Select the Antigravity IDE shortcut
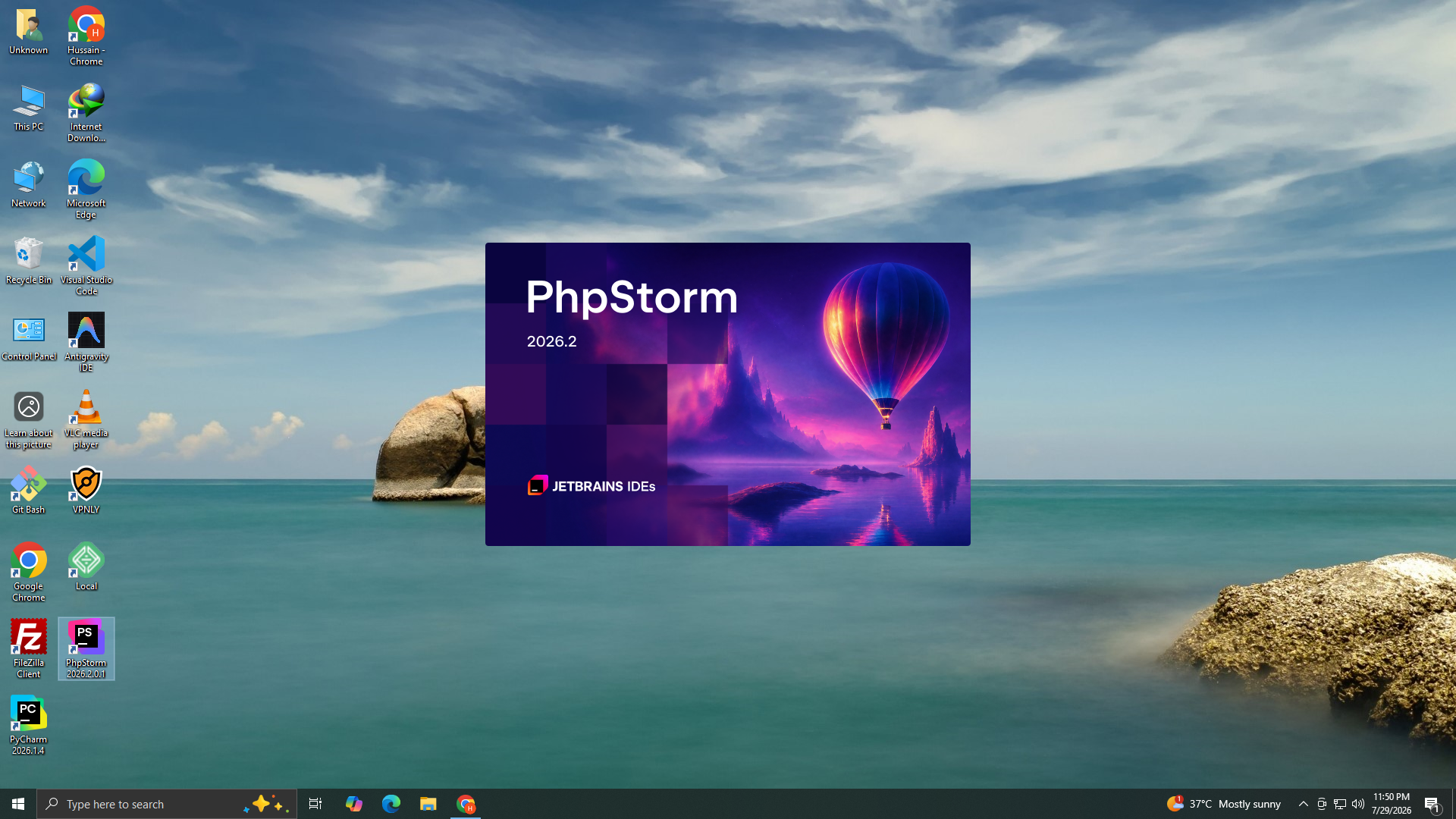 [86, 343]
